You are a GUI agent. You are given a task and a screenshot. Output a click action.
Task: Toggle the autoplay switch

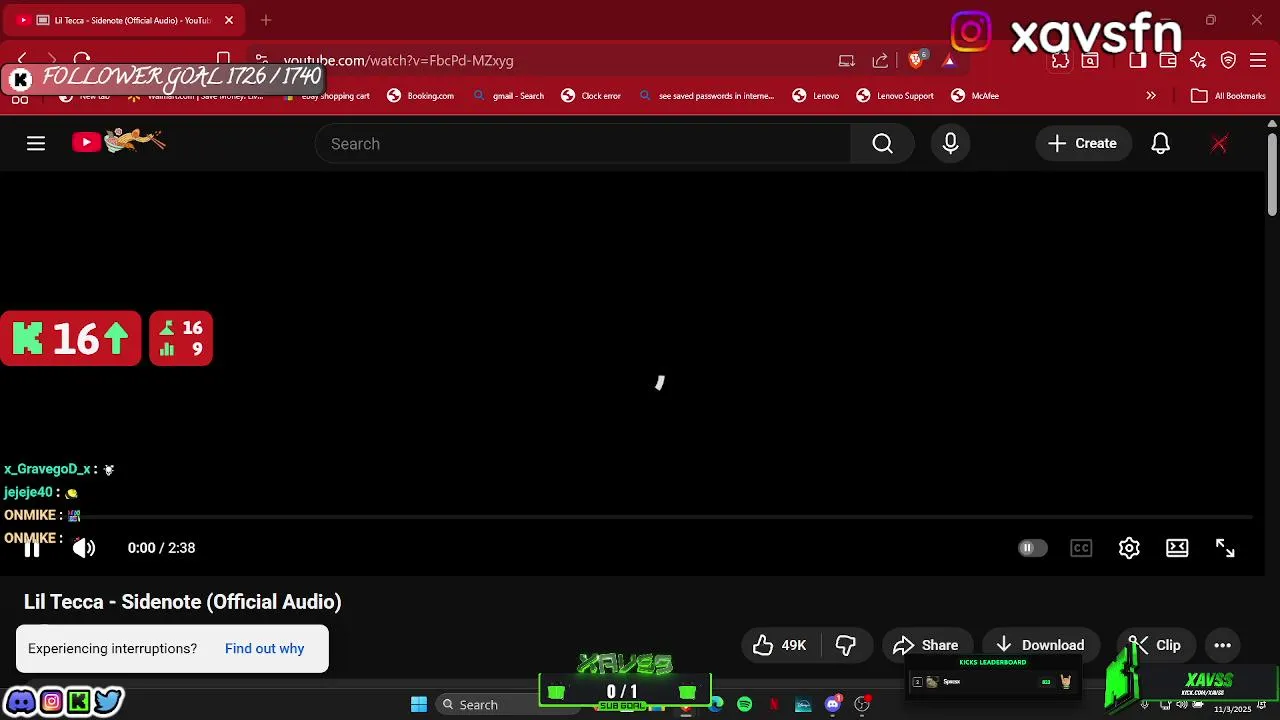click(x=1032, y=548)
